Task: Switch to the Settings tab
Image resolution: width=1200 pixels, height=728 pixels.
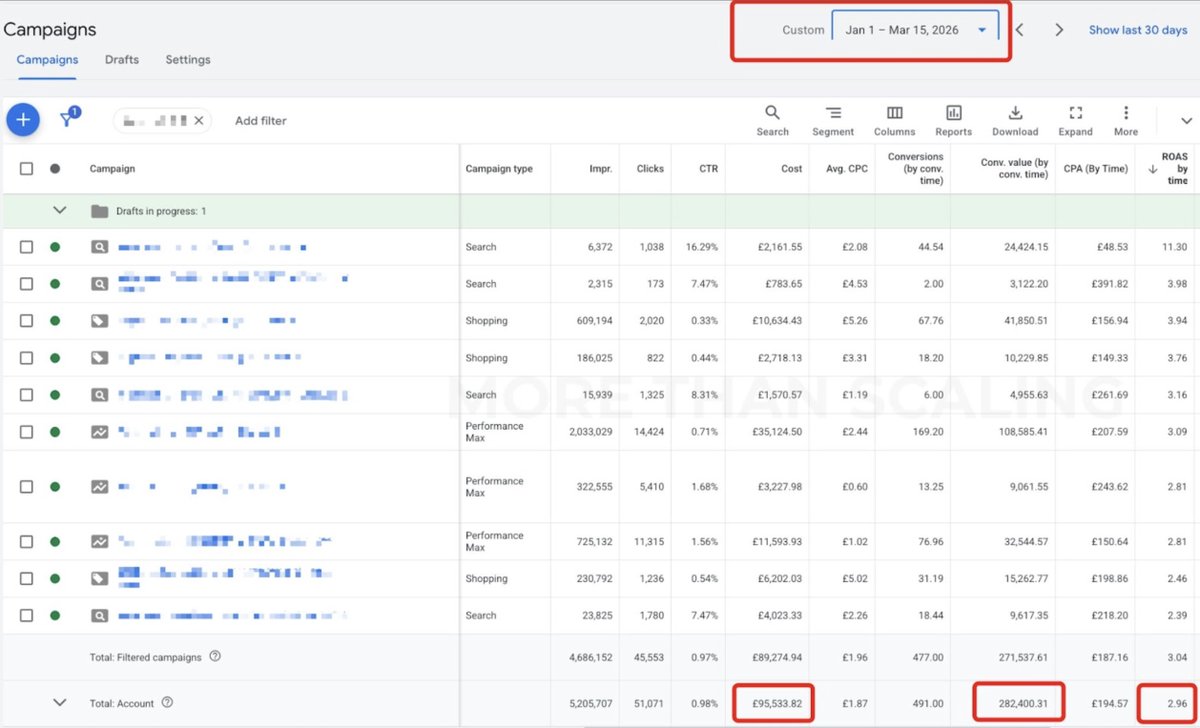Action: coord(188,59)
